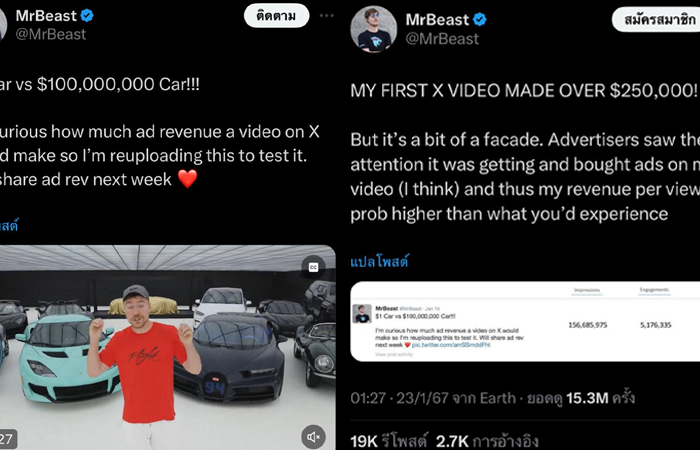Click the small avatar inside analytics image
This screenshot has height=450, width=700.
[362, 314]
